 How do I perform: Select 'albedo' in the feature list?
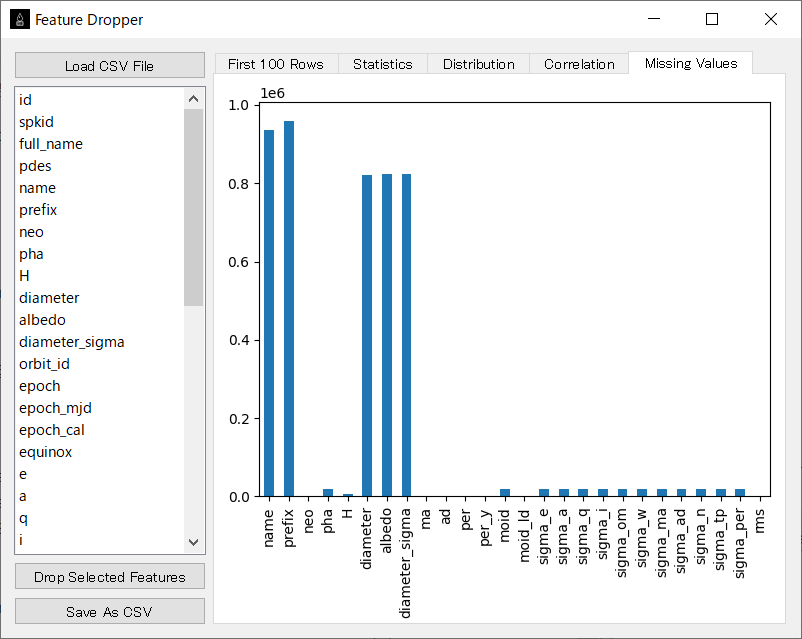(100, 320)
